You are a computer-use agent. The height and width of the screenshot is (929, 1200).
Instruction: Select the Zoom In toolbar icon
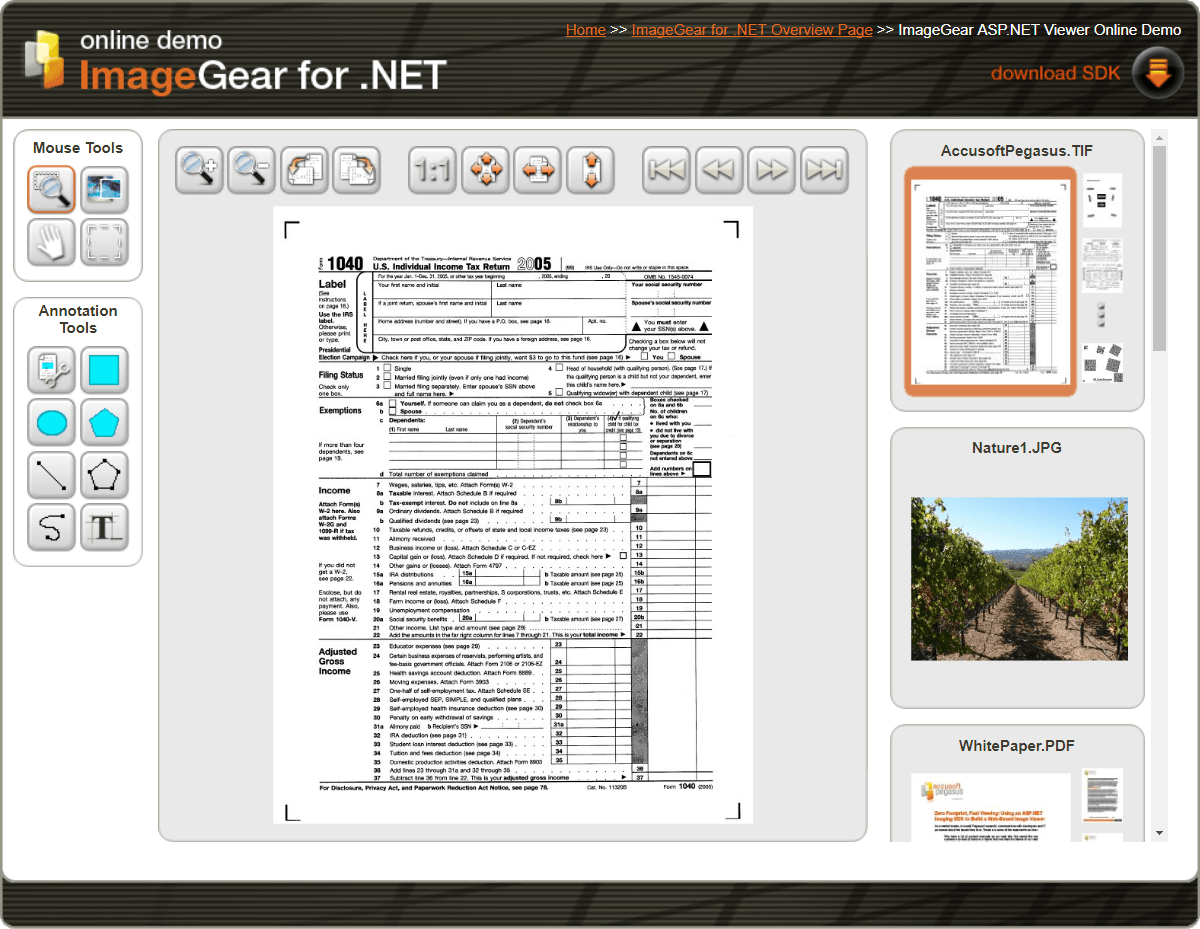click(x=199, y=169)
